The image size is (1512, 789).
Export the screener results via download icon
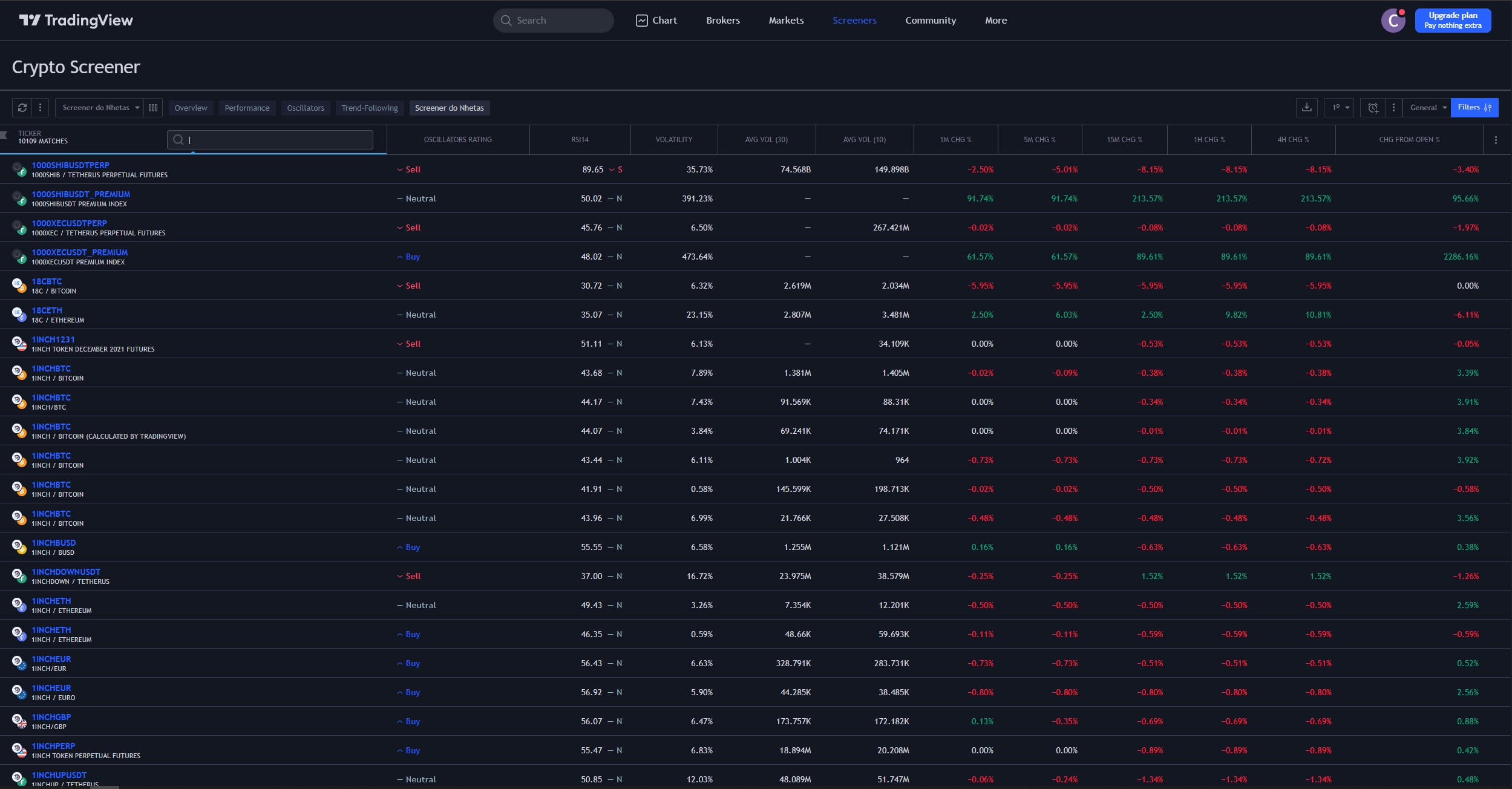1306,107
